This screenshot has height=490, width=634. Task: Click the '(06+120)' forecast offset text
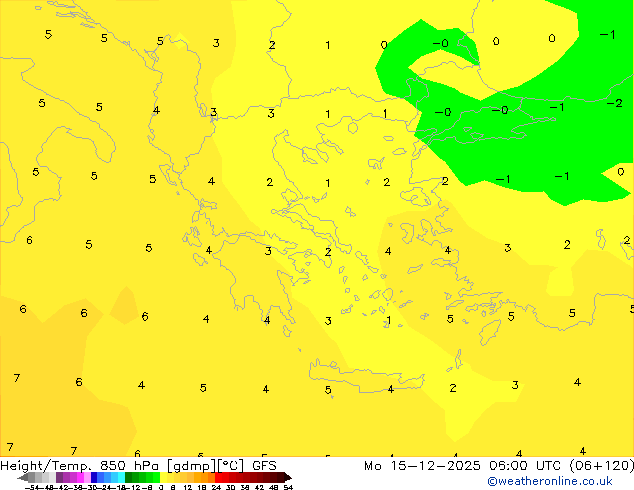click(x=602, y=466)
